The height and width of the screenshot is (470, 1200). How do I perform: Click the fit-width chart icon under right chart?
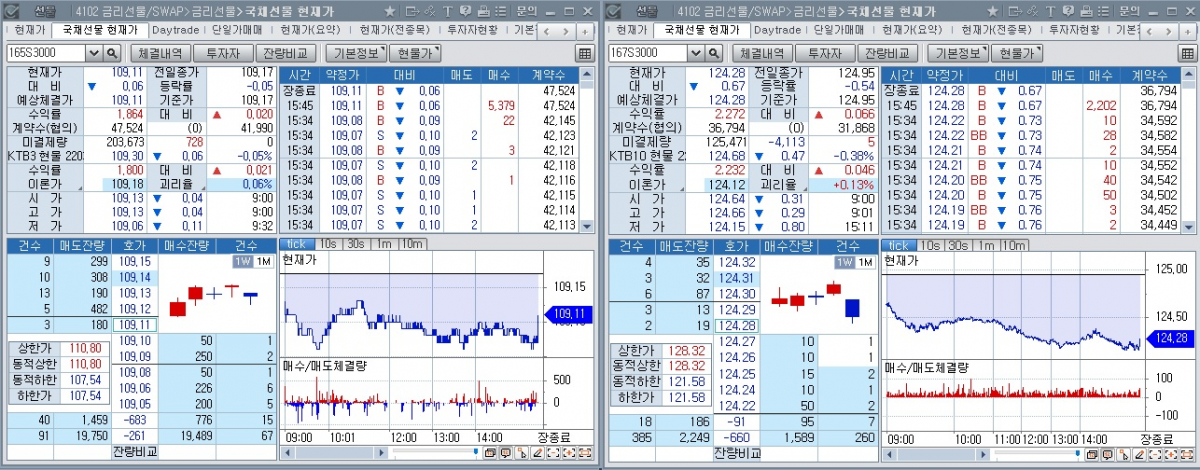coord(1186,453)
